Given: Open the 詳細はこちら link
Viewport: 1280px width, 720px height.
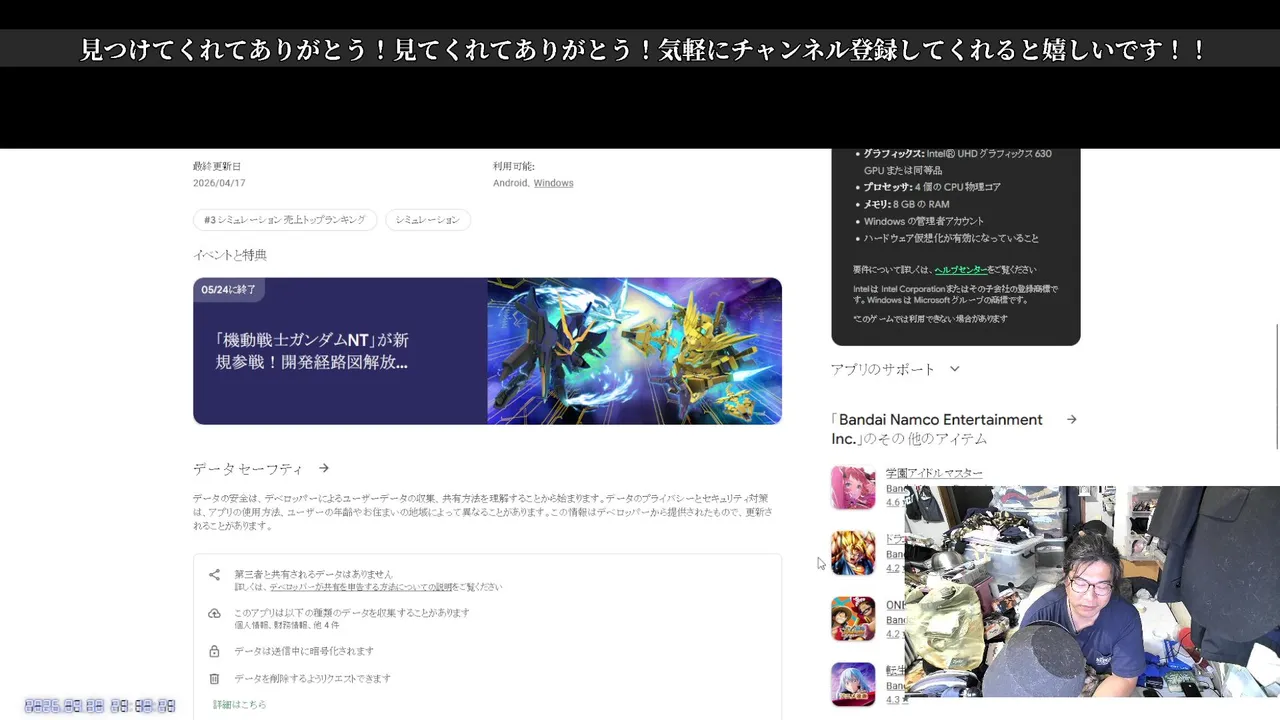Looking at the screenshot, I should [x=240, y=705].
